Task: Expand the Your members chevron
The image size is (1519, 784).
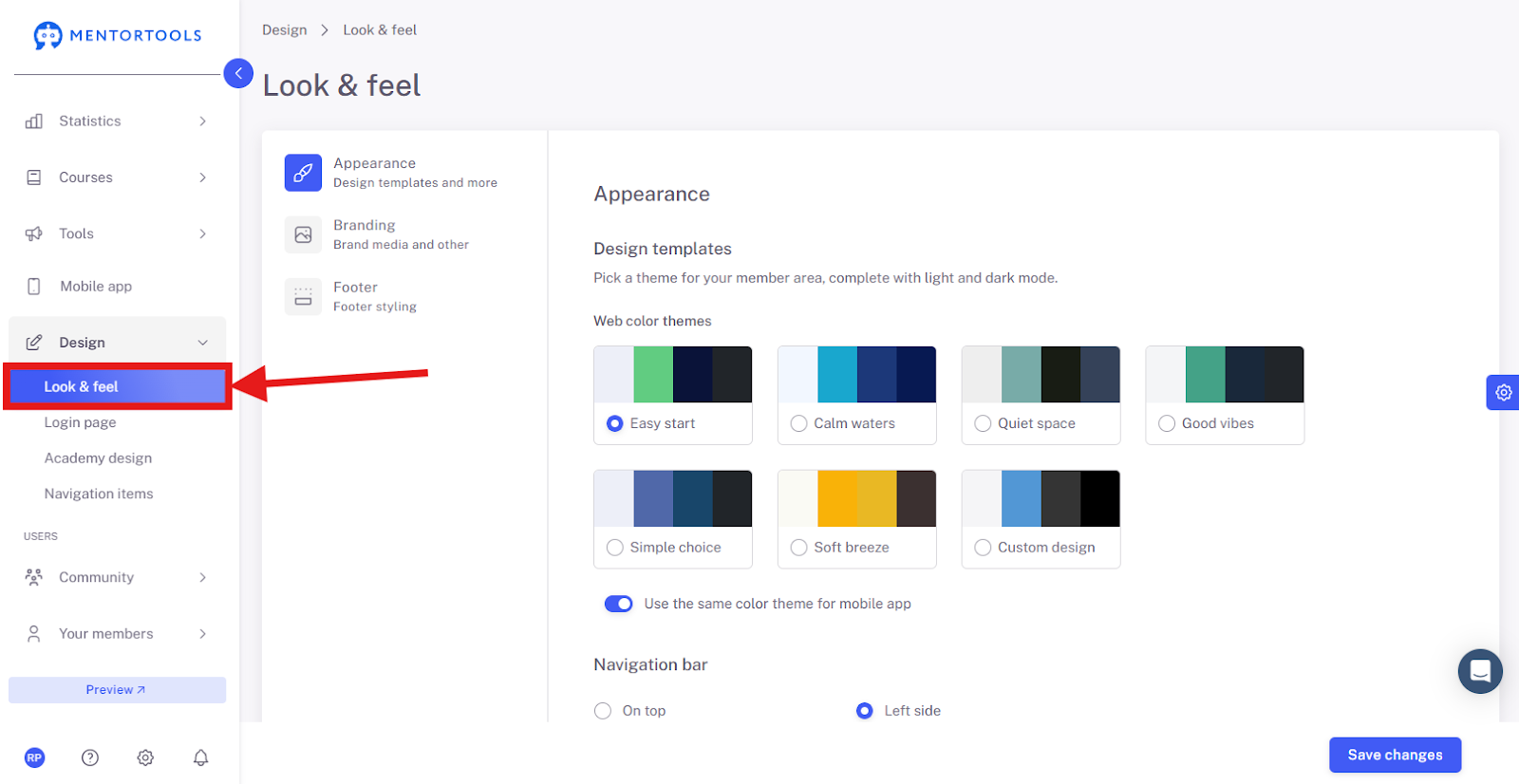Action: click(x=202, y=634)
